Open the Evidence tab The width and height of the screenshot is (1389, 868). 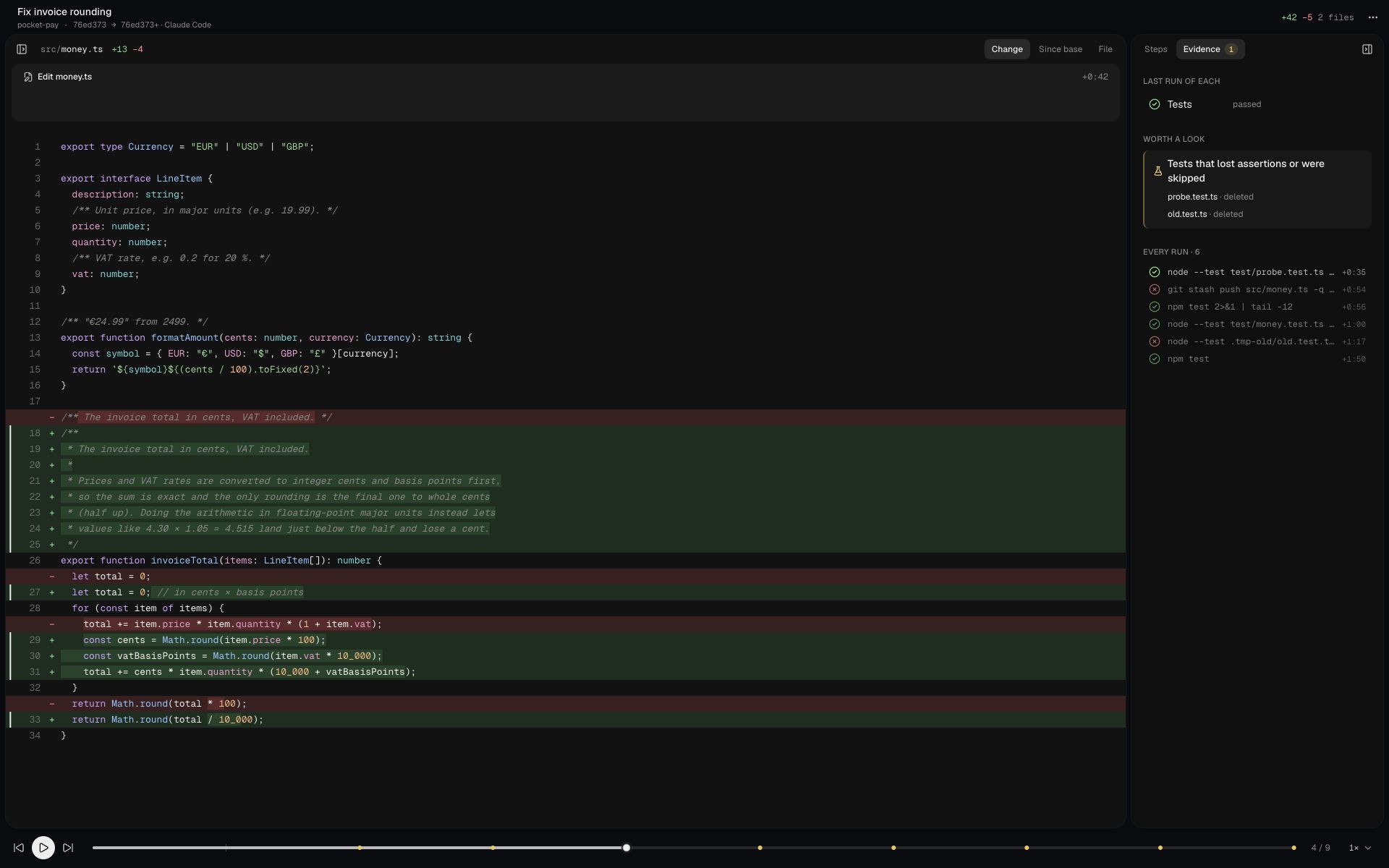(1210, 49)
